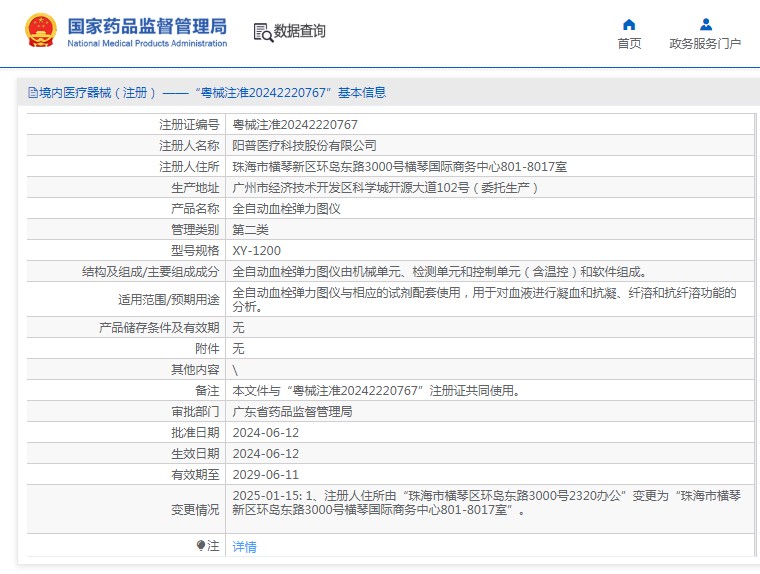Screen dimensions: 760x574
Task: Go to 首页 text link
Action: click(629, 44)
